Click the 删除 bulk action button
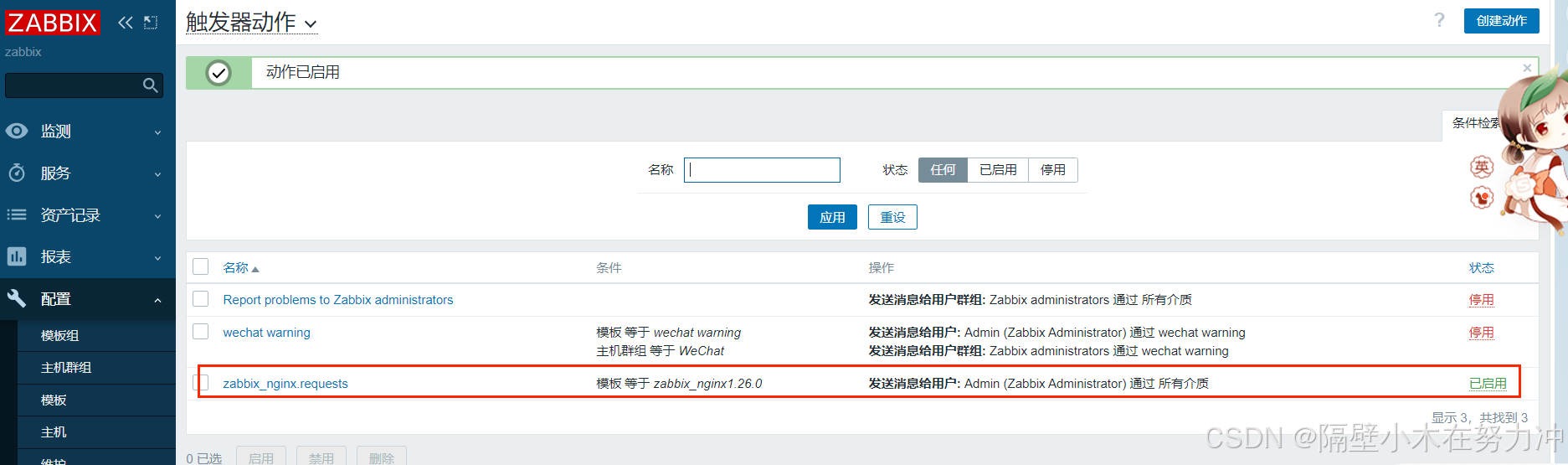The image size is (1568, 465). tap(382, 457)
